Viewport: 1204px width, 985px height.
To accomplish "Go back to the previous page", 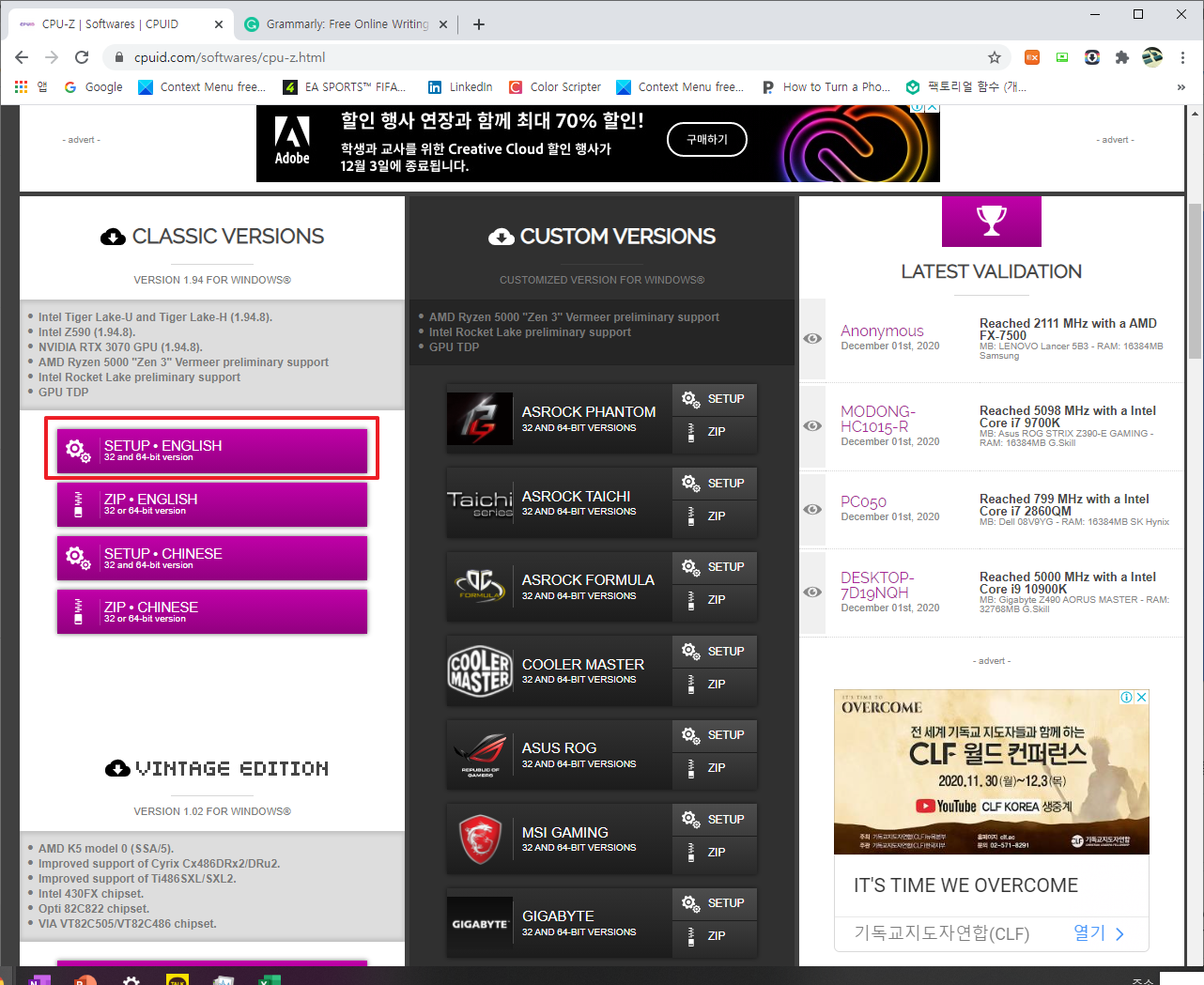I will (x=22, y=57).
